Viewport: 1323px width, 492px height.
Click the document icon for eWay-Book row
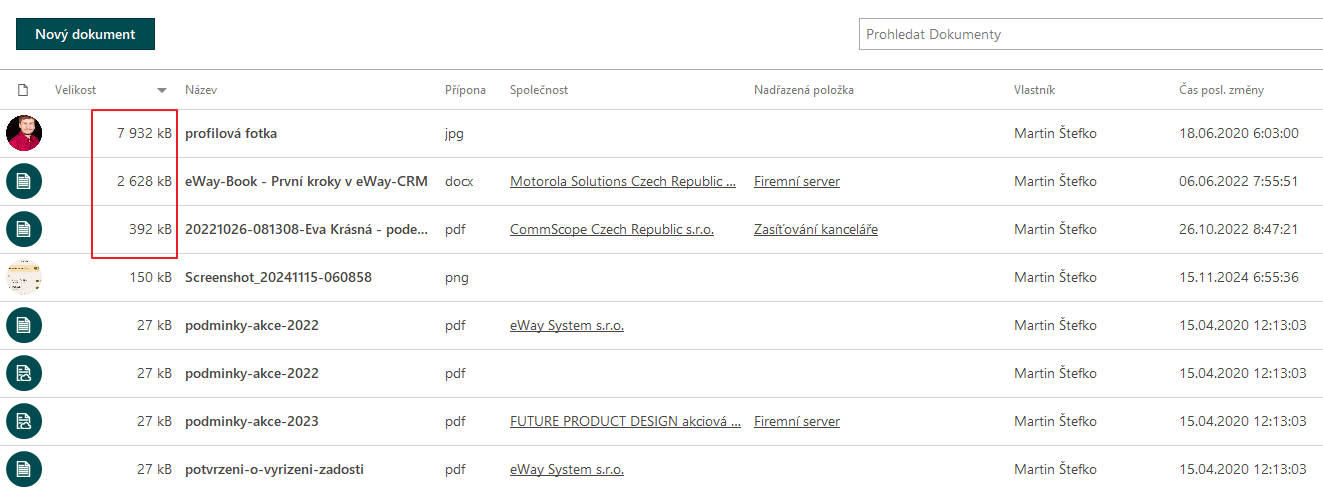click(x=24, y=181)
